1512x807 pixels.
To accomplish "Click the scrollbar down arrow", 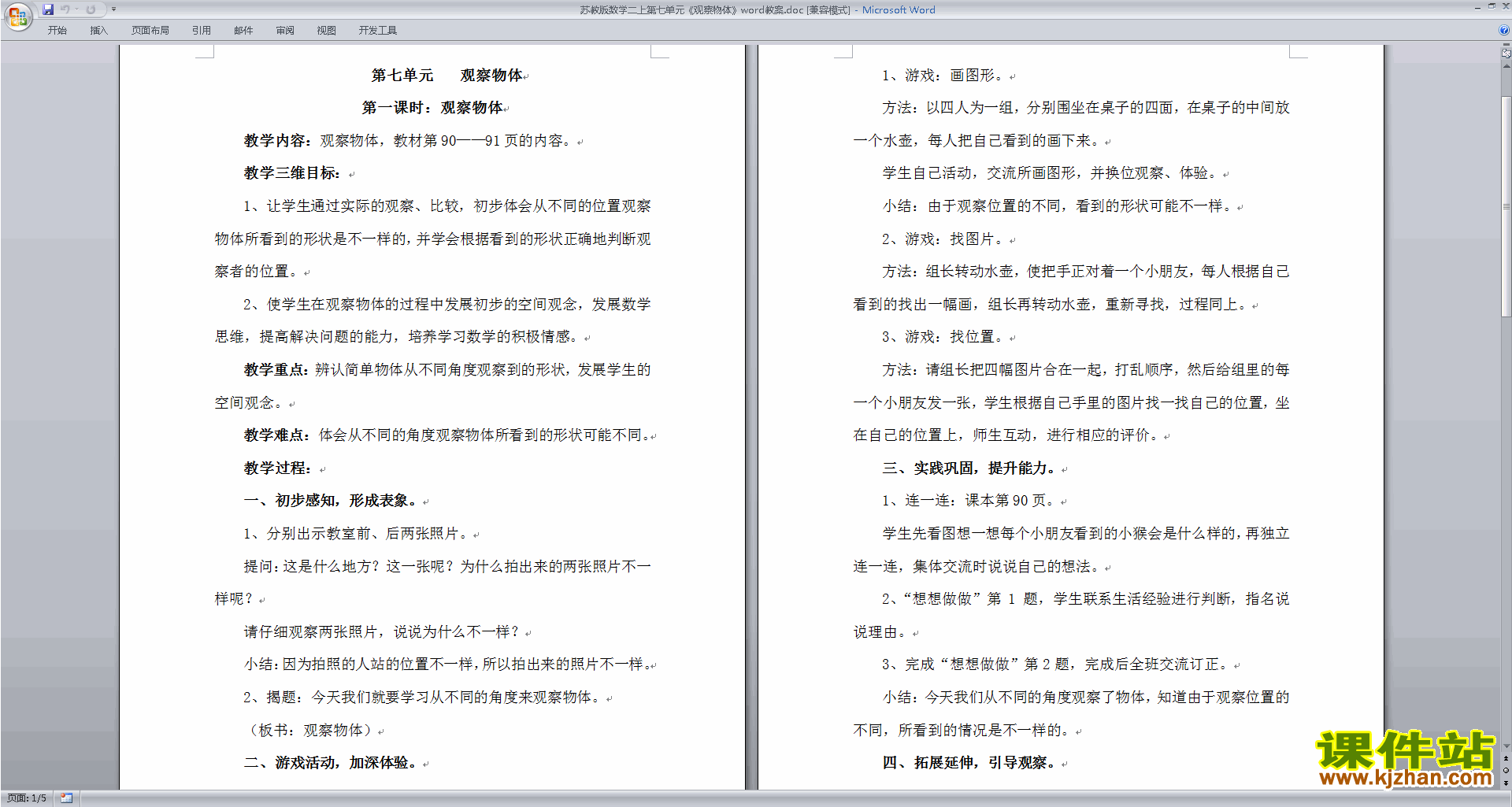I will pyautogui.click(x=1506, y=746).
